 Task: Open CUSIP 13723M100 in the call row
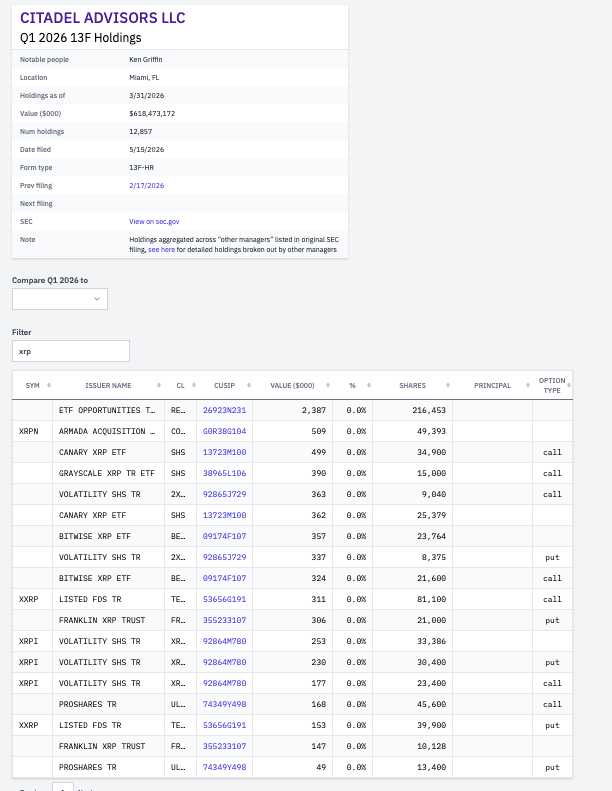pos(225,452)
